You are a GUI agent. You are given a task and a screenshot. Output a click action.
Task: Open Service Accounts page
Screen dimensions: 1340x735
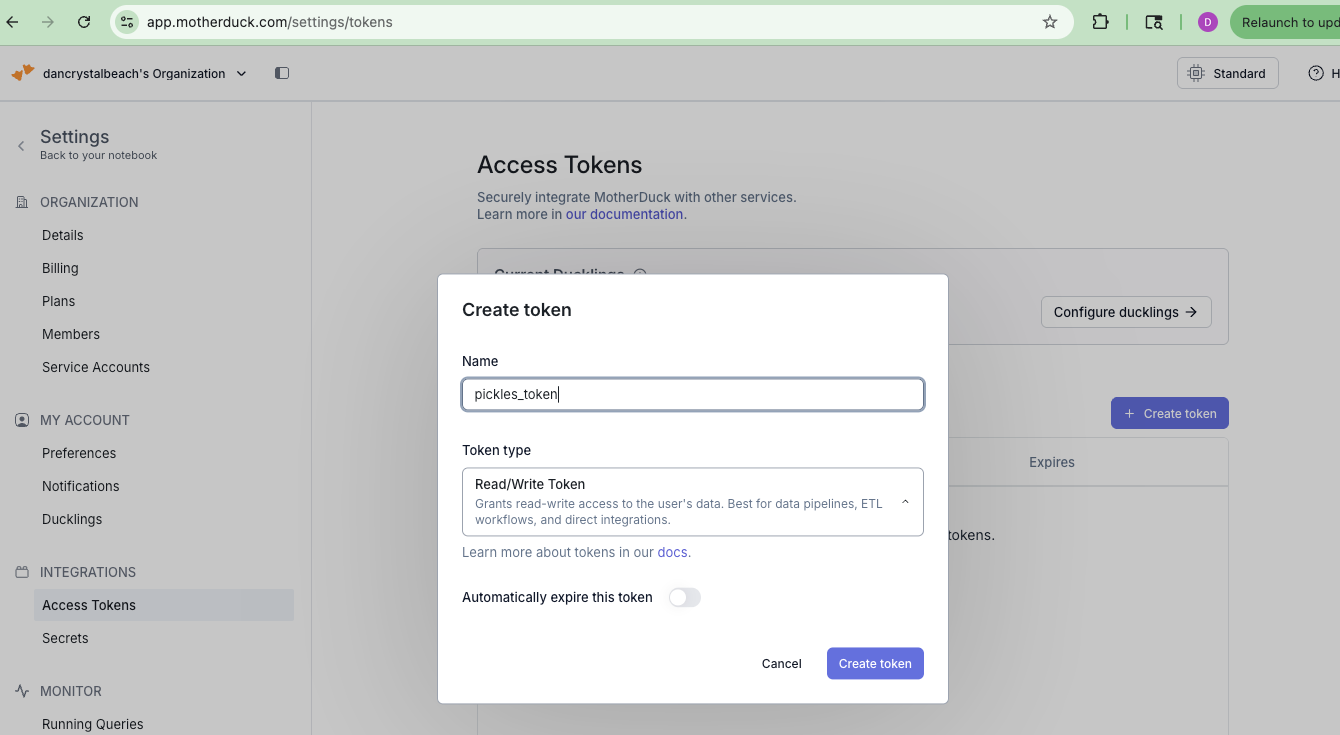click(x=96, y=367)
